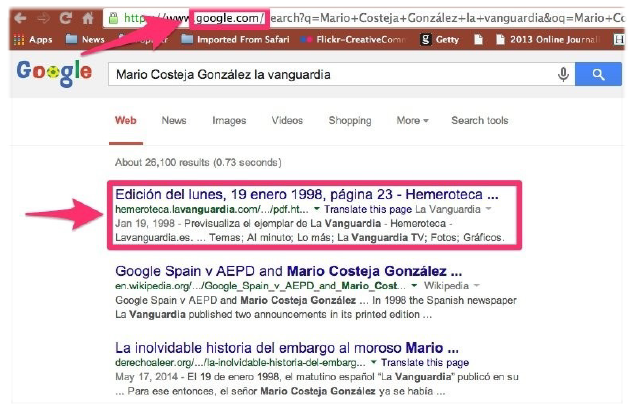Open the Flickr-CreativeCommons bookmark

point(353,40)
